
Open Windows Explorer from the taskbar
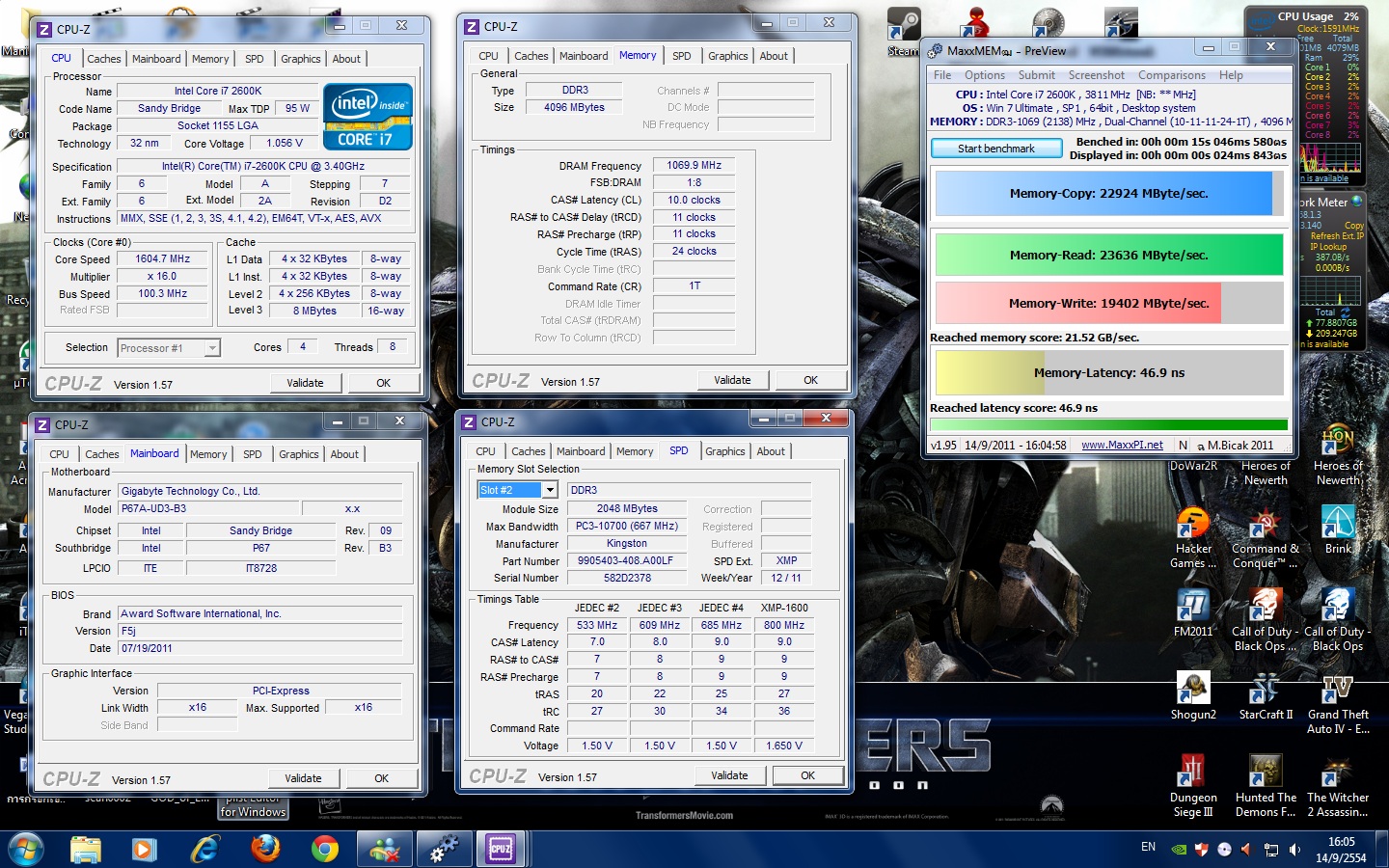pyautogui.click(x=86, y=849)
